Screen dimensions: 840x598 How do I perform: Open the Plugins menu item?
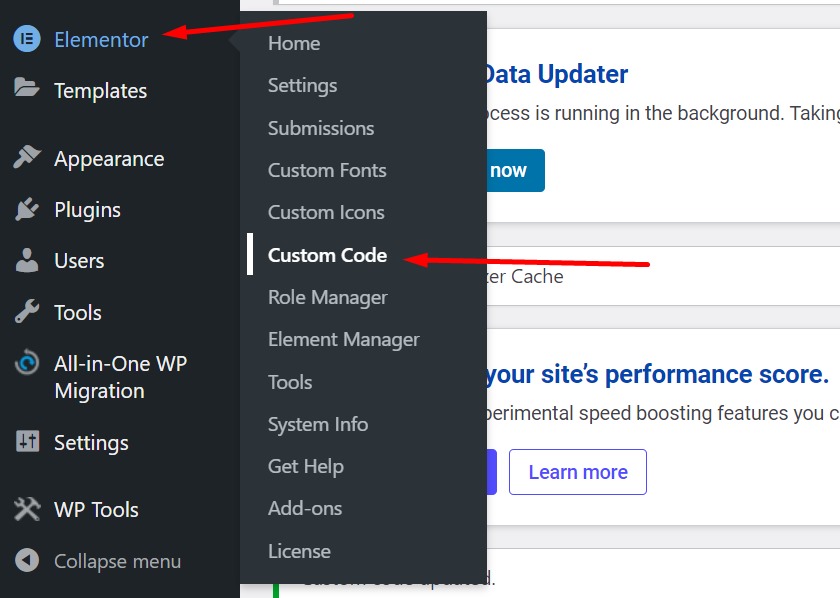coord(87,210)
